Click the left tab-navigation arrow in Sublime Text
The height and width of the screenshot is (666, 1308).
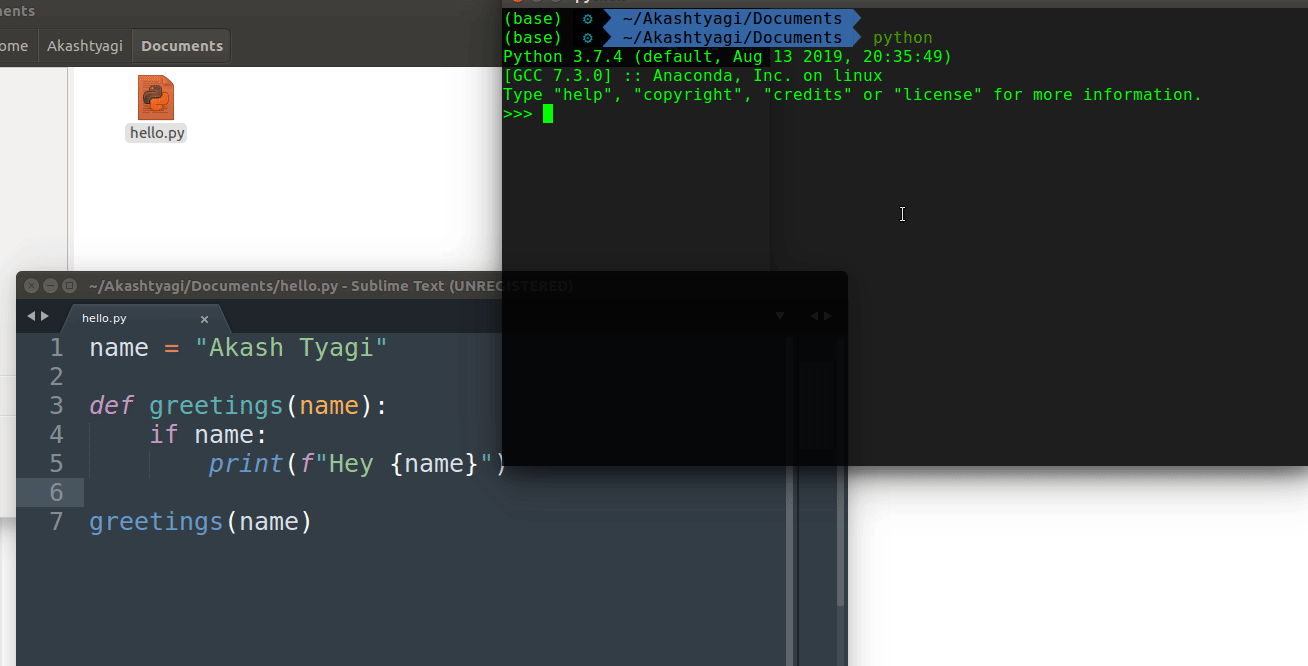tap(32, 315)
